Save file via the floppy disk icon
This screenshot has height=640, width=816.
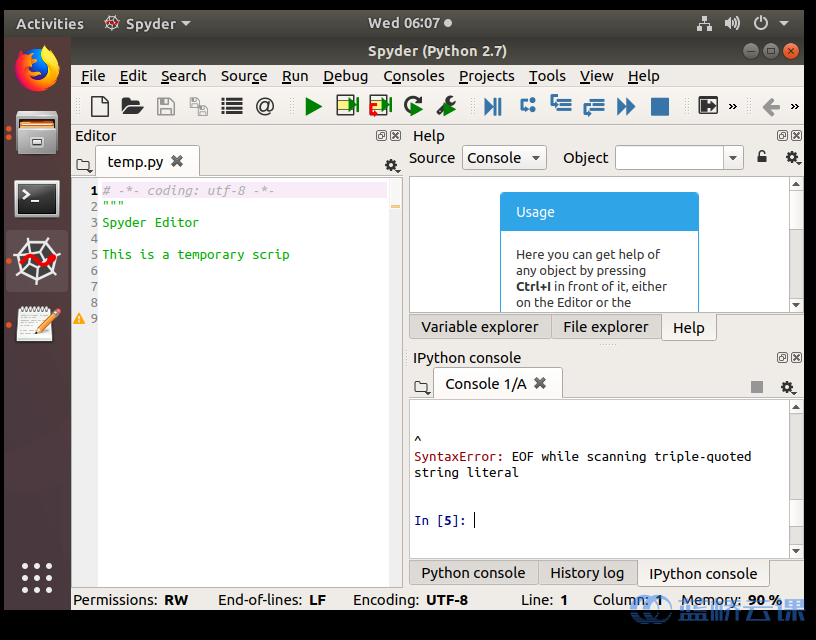tap(165, 107)
